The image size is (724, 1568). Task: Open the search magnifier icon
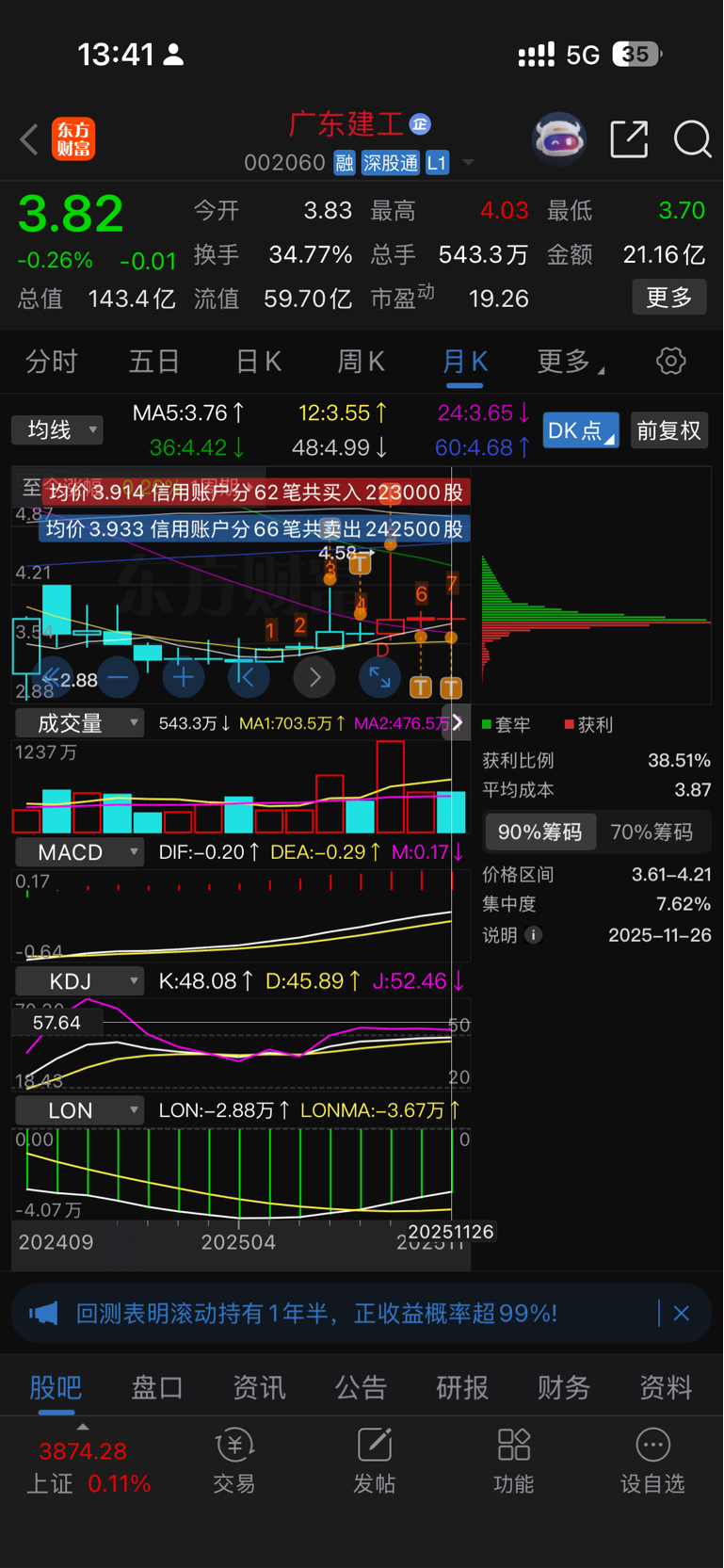pos(692,139)
